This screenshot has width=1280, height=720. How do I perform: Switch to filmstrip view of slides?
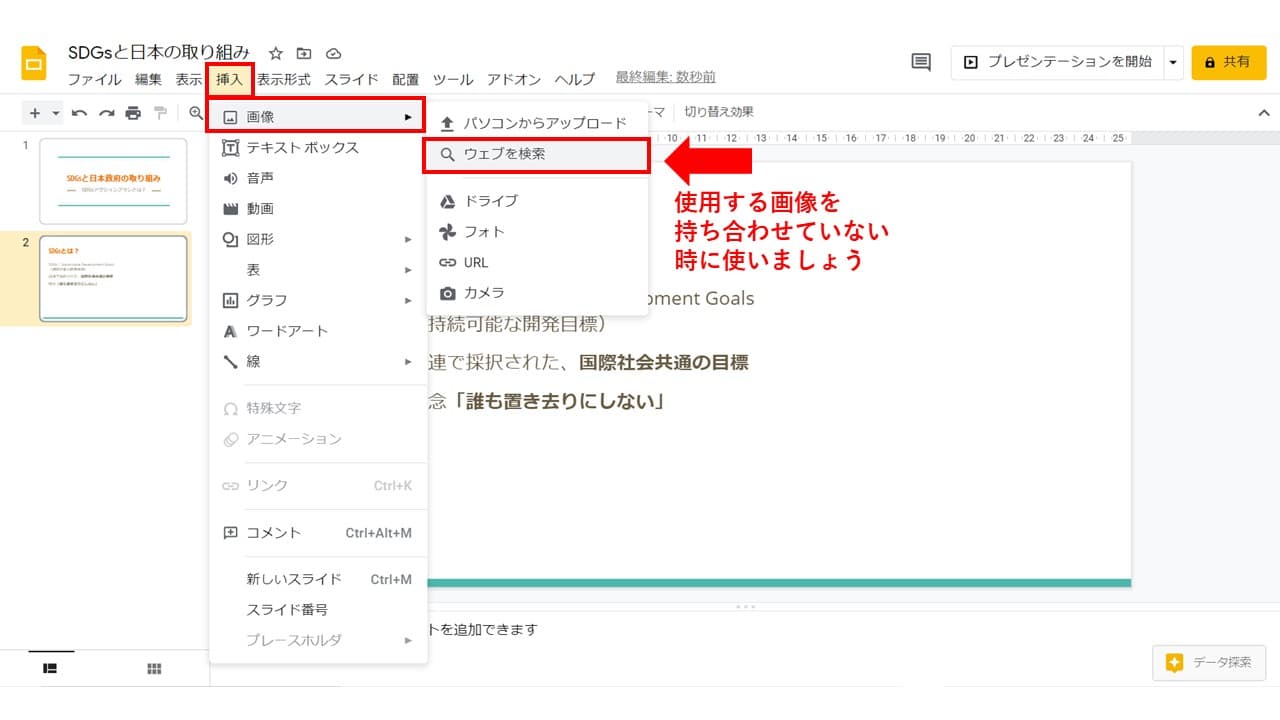coord(50,669)
